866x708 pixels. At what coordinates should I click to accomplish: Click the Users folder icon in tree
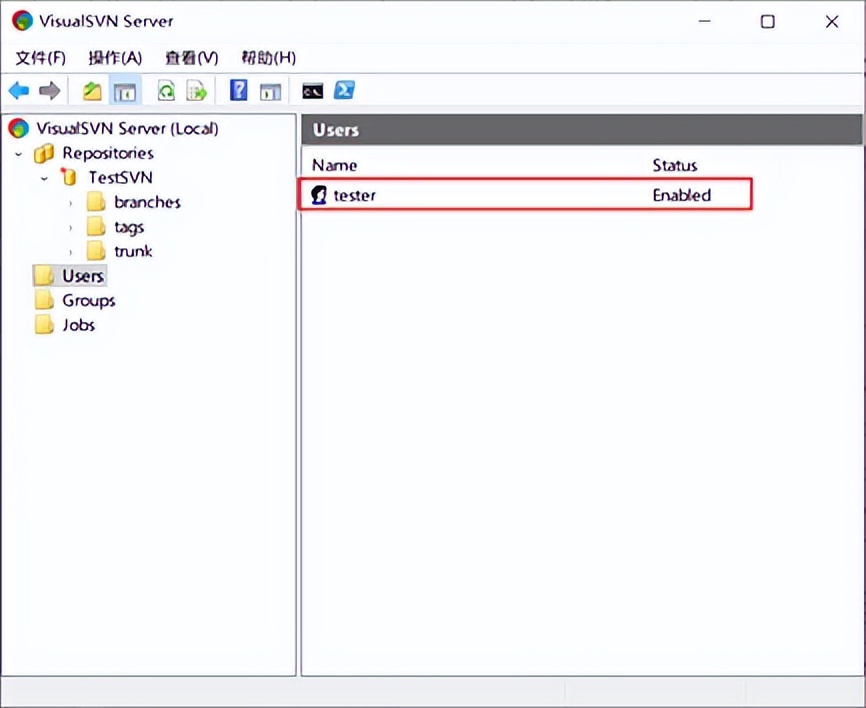pos(44,275)
